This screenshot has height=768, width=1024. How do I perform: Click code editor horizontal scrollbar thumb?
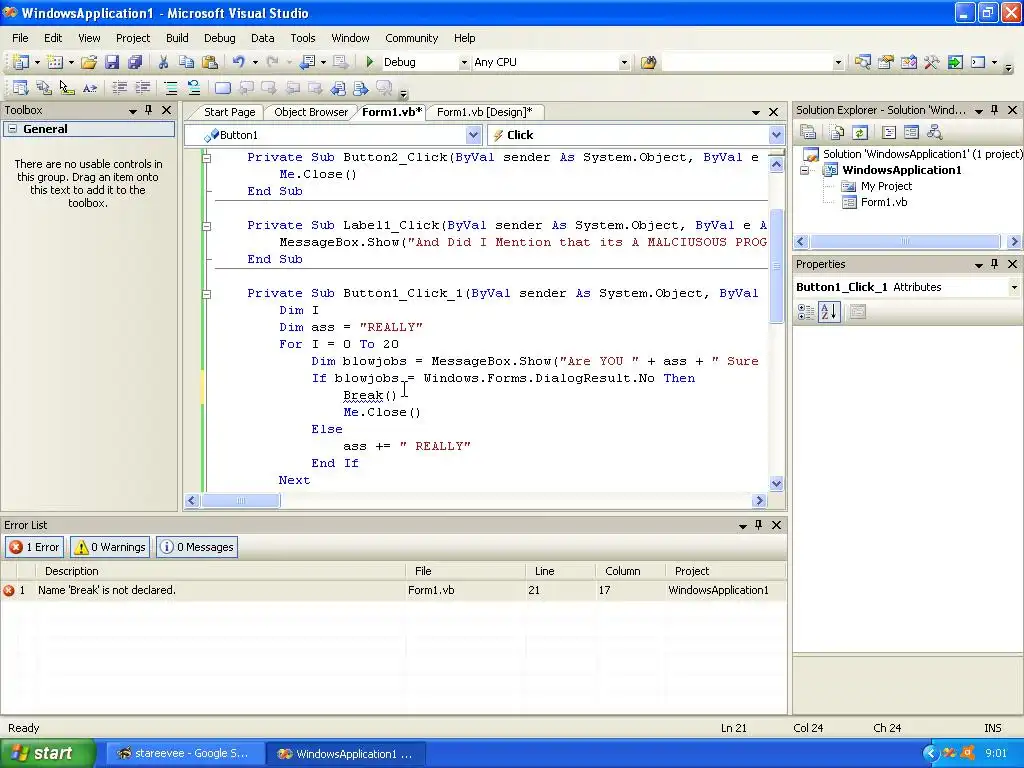pyautogui.click(x=240, y=501)
